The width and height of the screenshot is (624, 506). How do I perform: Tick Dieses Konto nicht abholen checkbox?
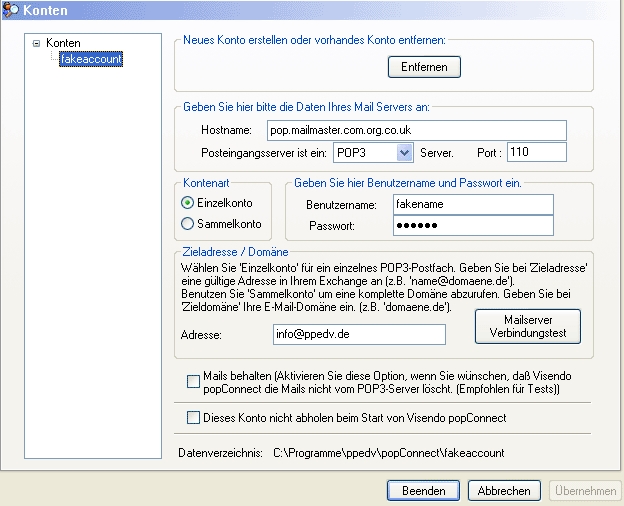[x=194, y=417]
